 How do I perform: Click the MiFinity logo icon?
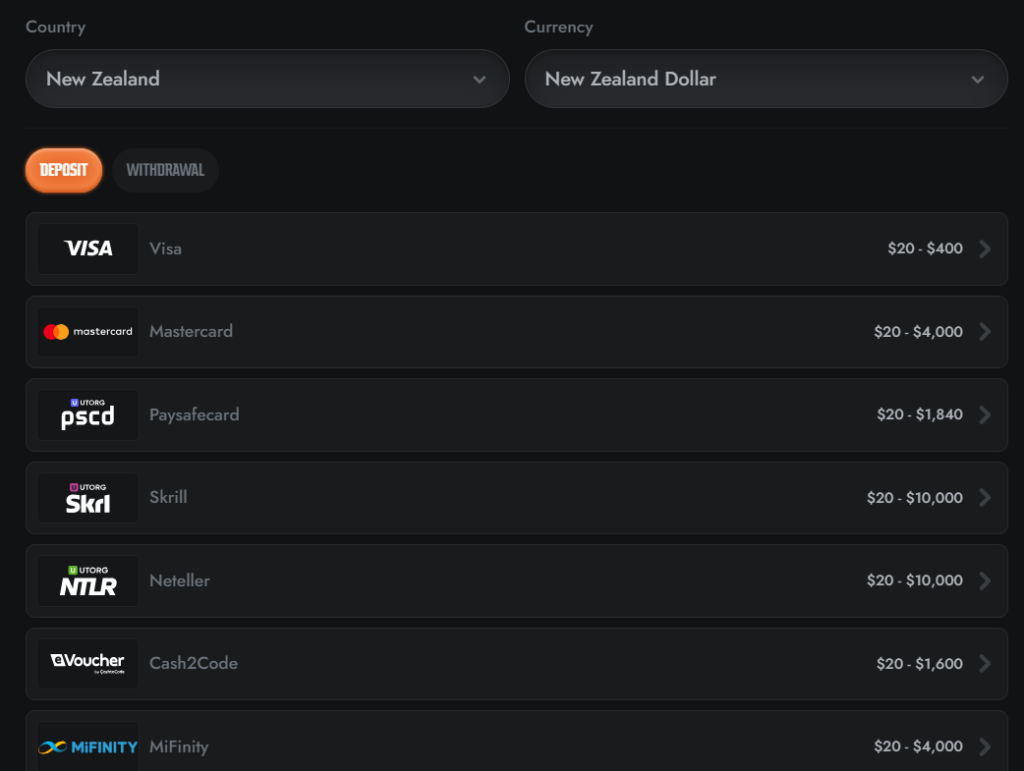(x=88, y=746)
